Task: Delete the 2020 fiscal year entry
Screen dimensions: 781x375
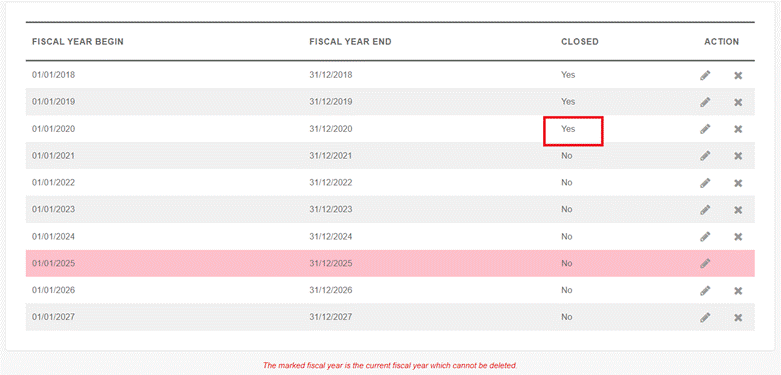Action: coord(738,129)
